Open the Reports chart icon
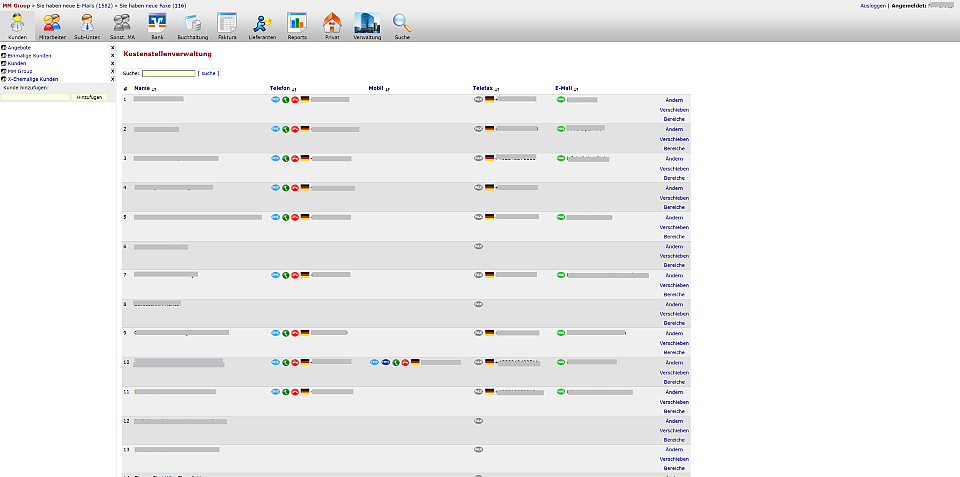The image size is (960, 477). click(x=297, y=26)
